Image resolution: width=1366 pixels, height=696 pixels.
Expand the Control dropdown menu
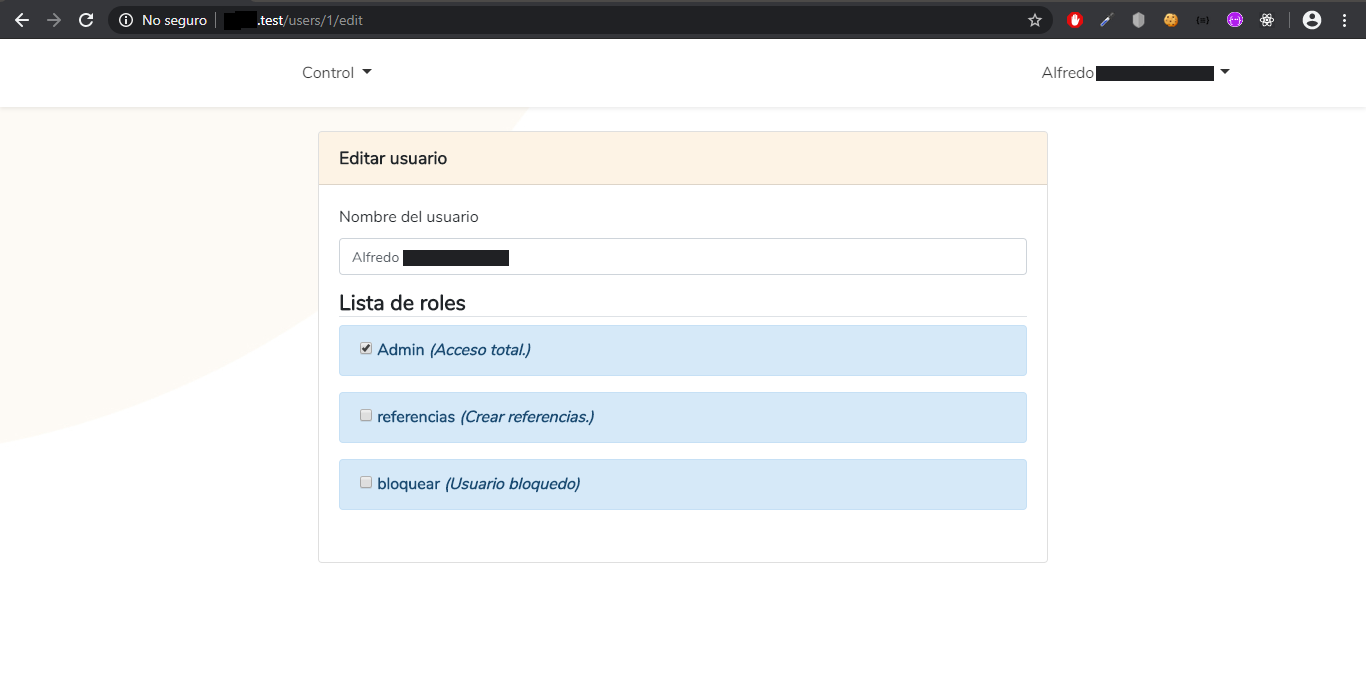tap(337, 73)
